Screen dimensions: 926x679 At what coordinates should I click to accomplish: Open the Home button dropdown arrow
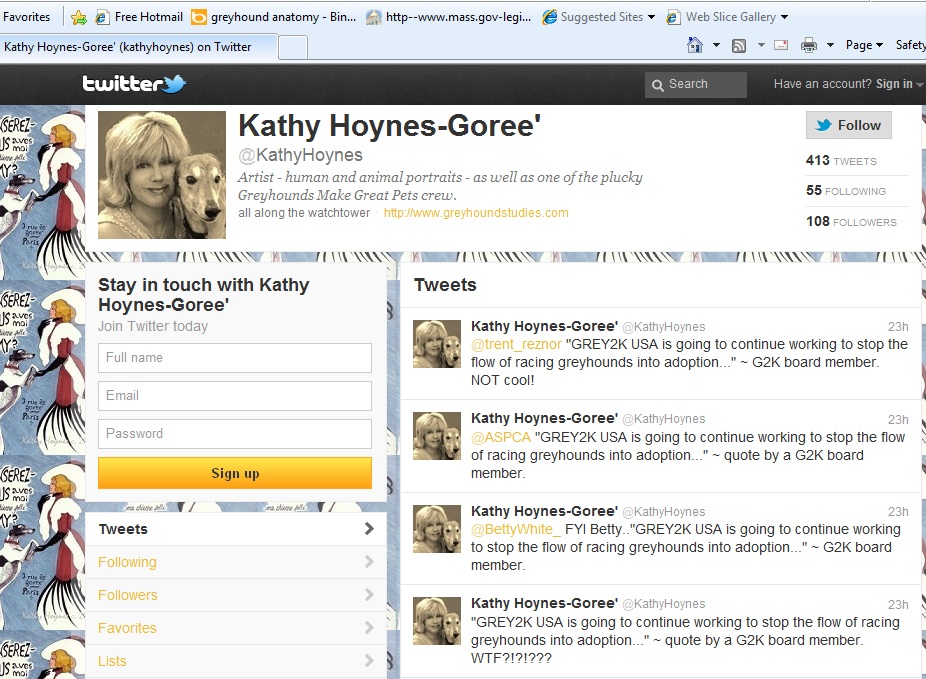[x=716, y=45]
